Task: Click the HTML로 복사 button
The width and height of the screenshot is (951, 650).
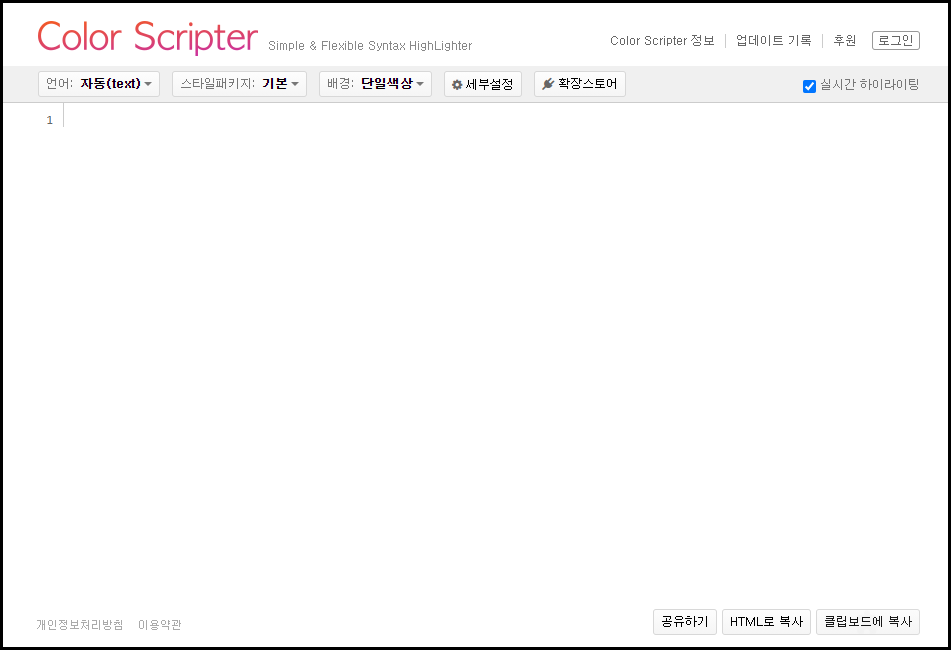Action: [766, 622]
